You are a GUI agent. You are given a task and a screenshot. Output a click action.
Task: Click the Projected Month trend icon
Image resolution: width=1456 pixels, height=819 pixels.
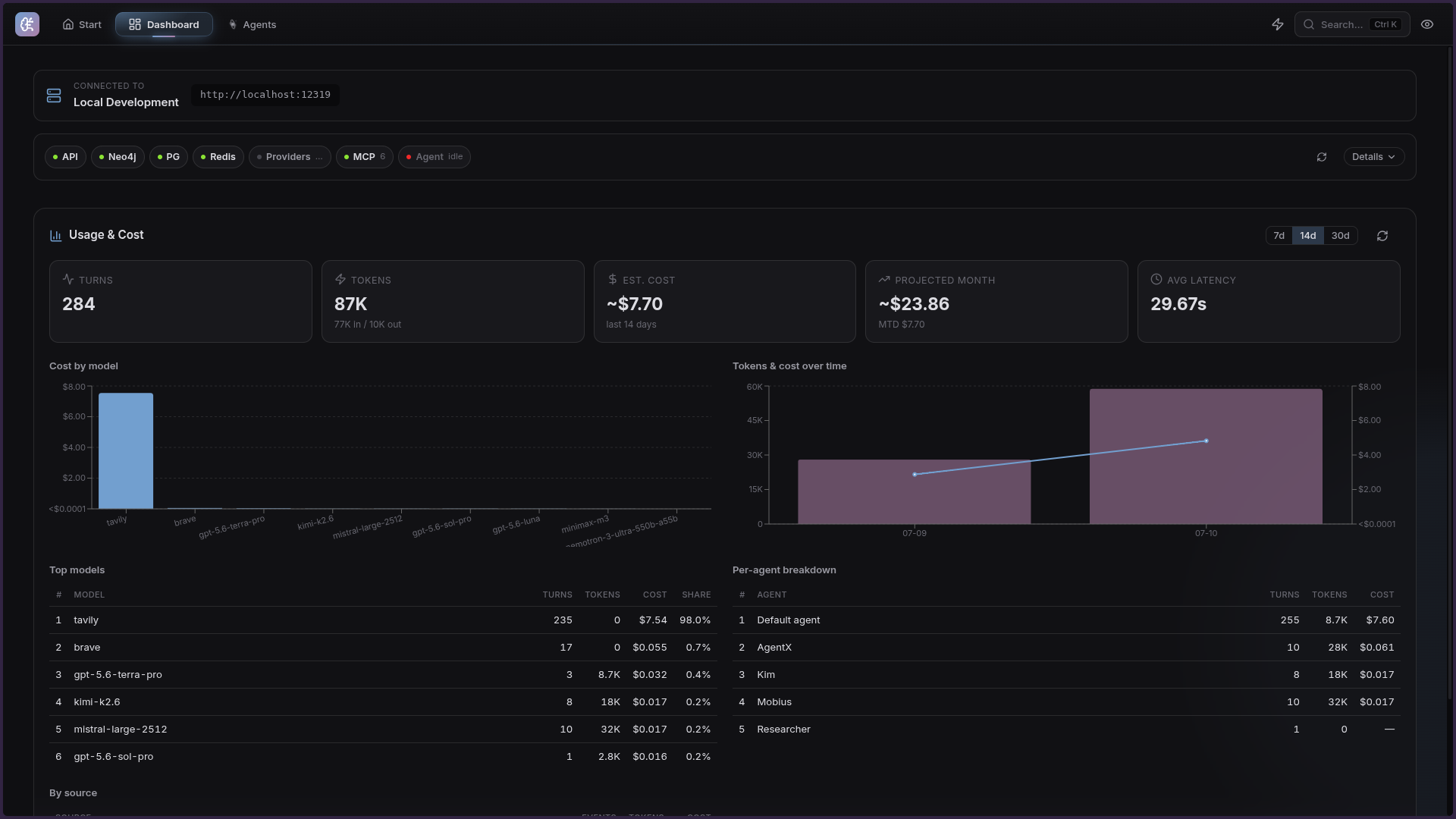click(884, 279)
